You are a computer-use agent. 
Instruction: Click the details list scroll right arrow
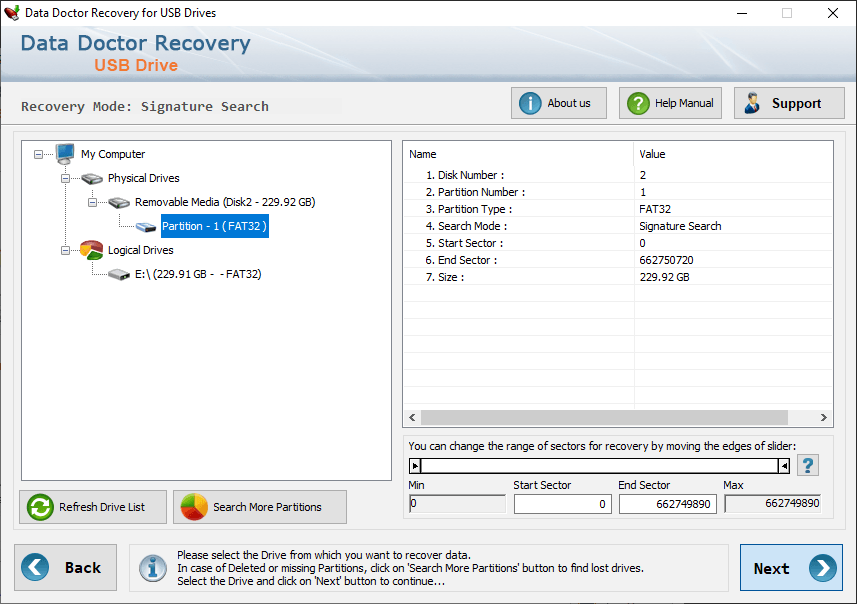point(824,418)
